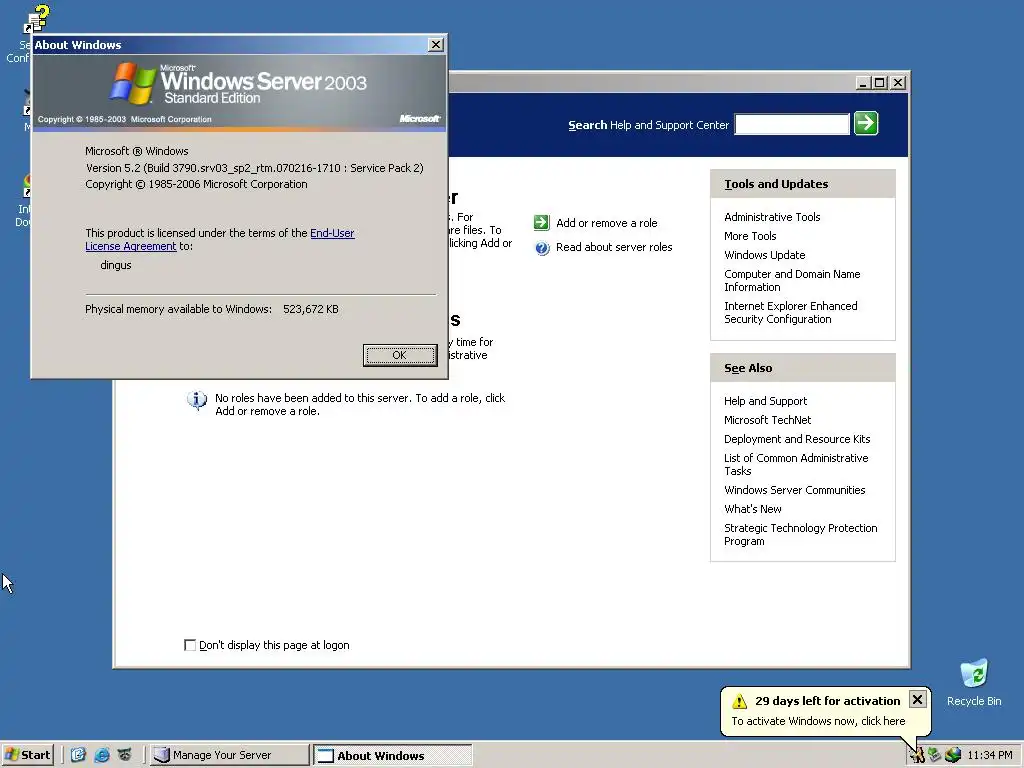The height and width of the screenshot is (768, 1024).
Task: Open Administrative Tools link
Action: point(772,217)
